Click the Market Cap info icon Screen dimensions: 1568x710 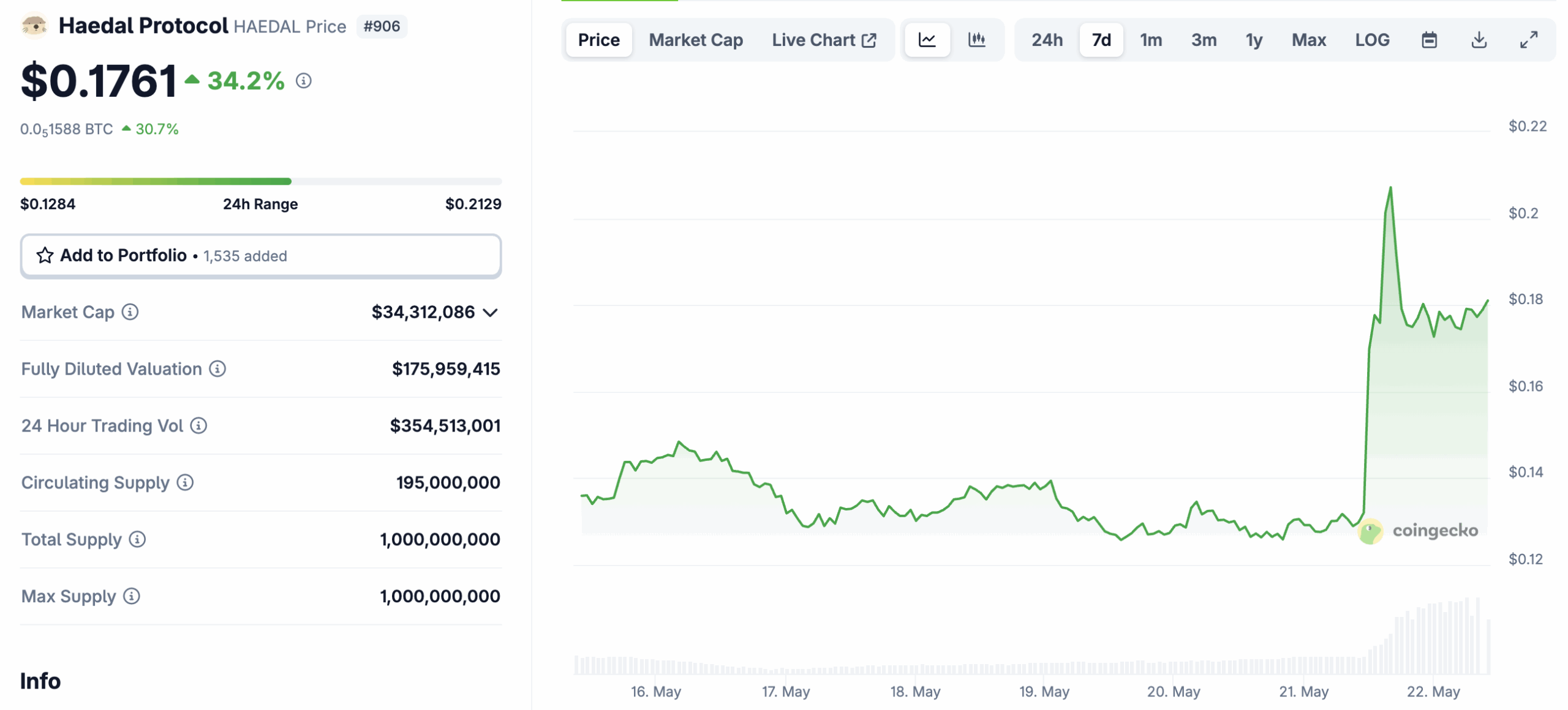tap(130, 312)
